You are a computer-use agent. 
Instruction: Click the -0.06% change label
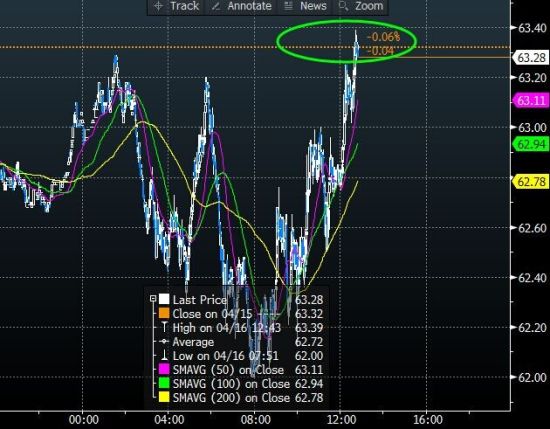tap(384, 36)
